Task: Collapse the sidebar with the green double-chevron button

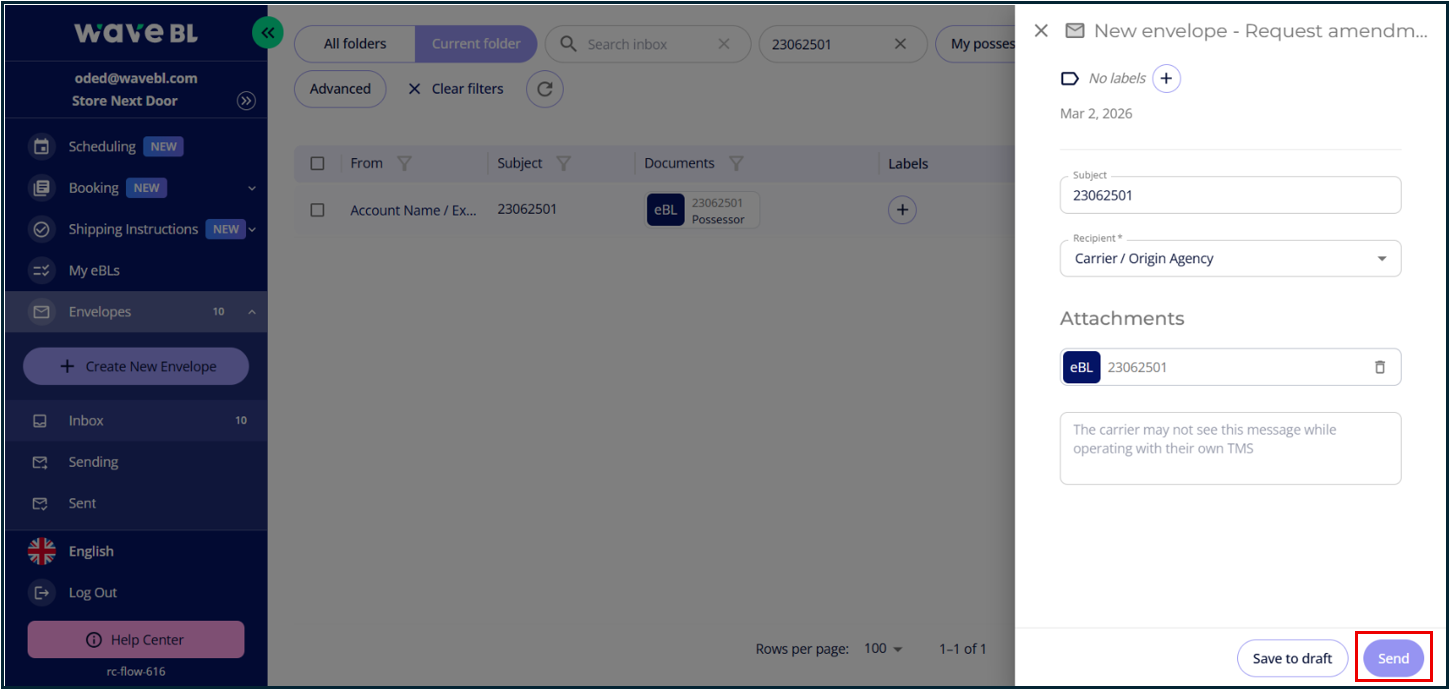Action: point(267,33)
